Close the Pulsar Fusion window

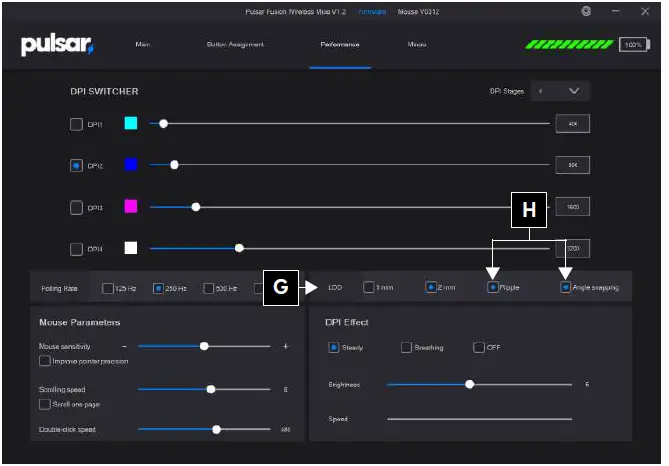pyautogui.click(x=645, y=12)
